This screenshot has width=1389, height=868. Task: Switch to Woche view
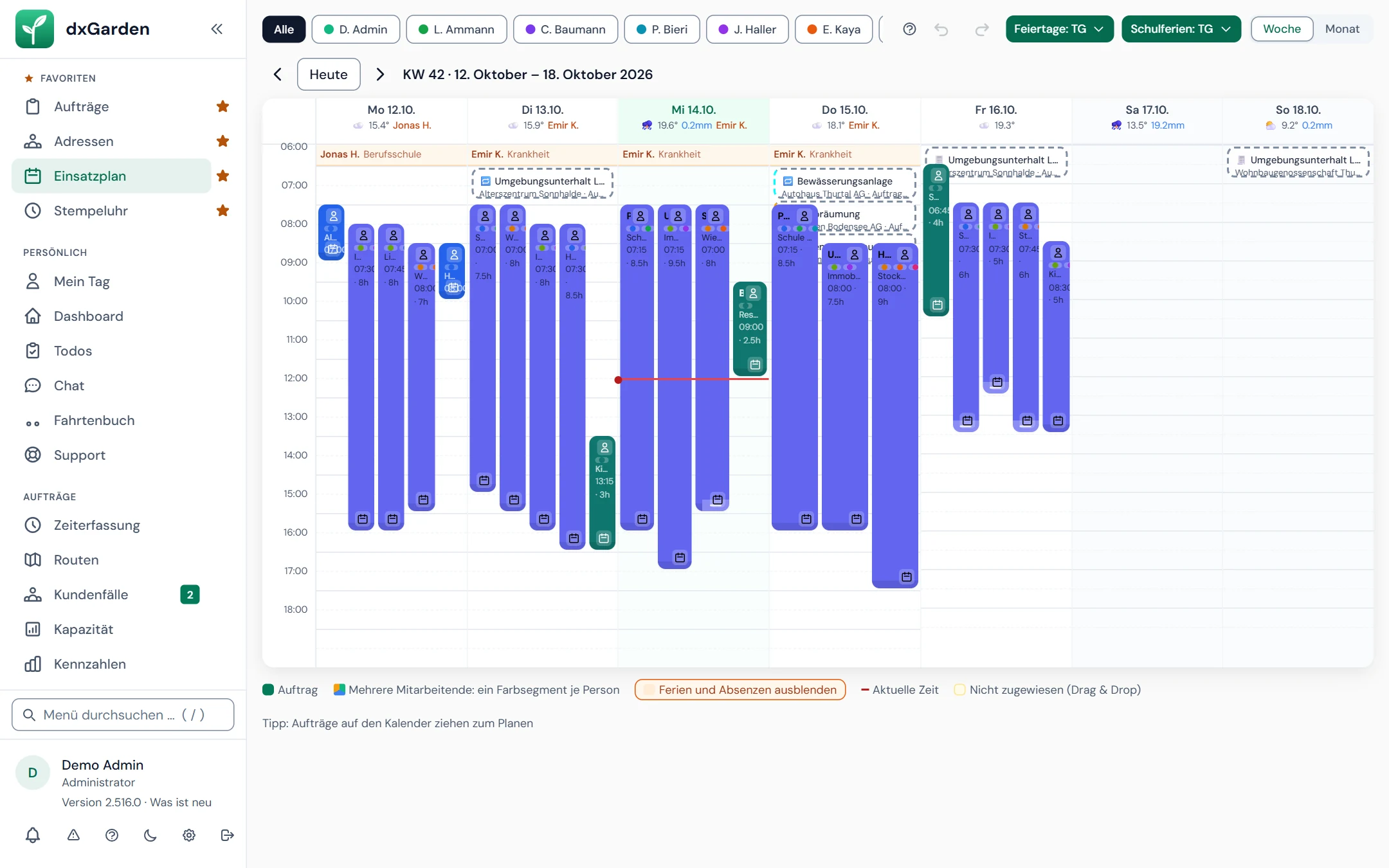click(x=1282, y=29)
